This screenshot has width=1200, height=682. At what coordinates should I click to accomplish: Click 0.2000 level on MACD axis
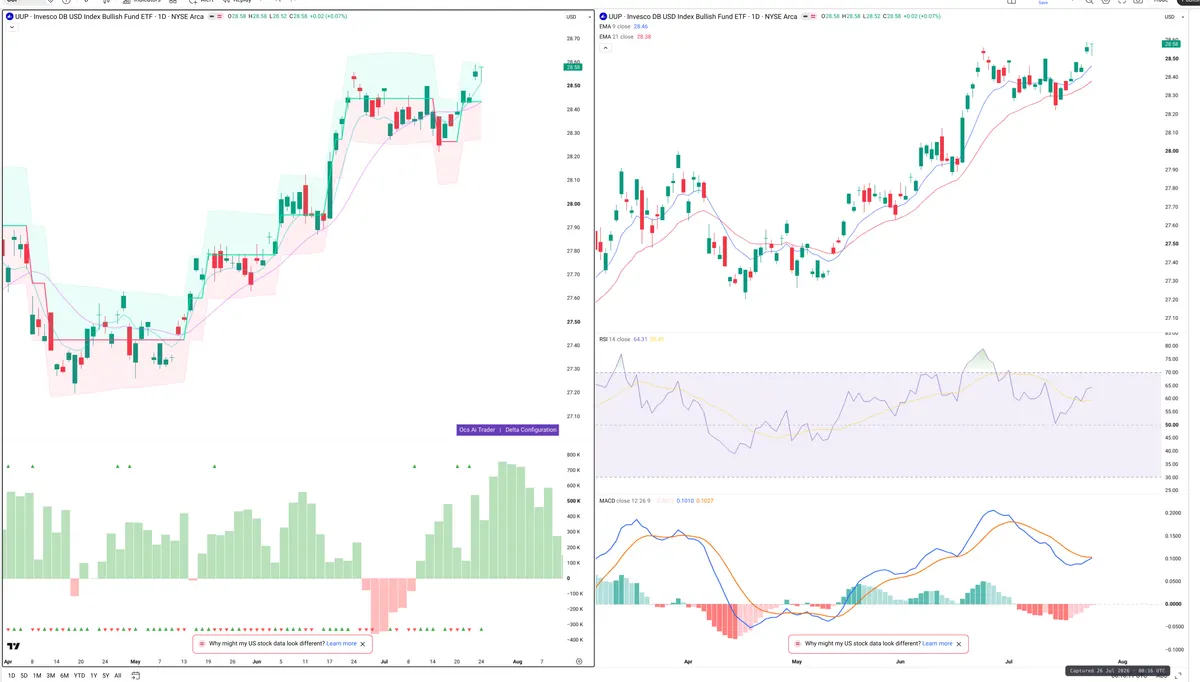1171,512
